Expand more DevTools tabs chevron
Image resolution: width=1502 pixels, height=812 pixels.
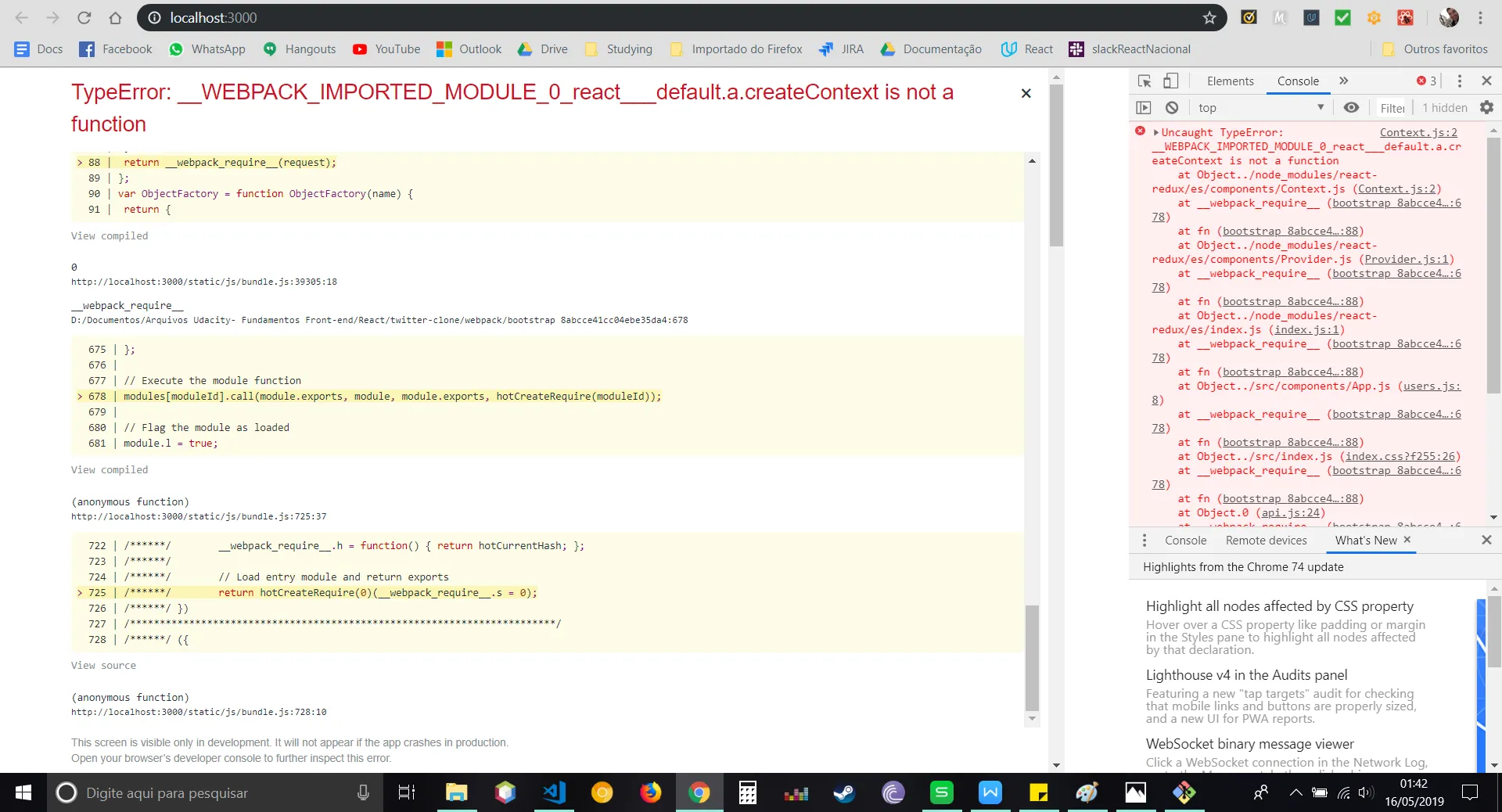[1344, 81]
